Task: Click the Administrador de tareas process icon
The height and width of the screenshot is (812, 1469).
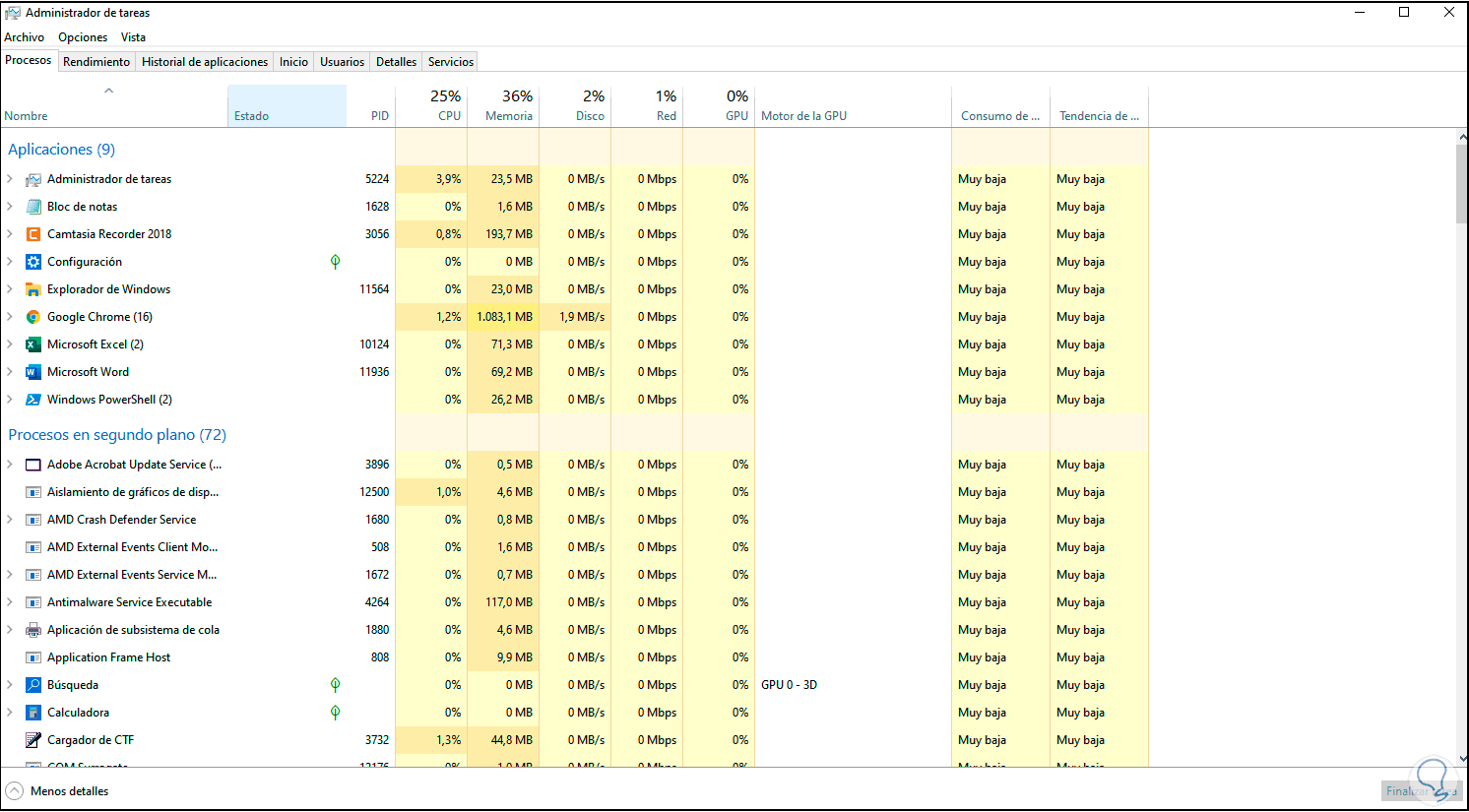Action: (33, 179)
